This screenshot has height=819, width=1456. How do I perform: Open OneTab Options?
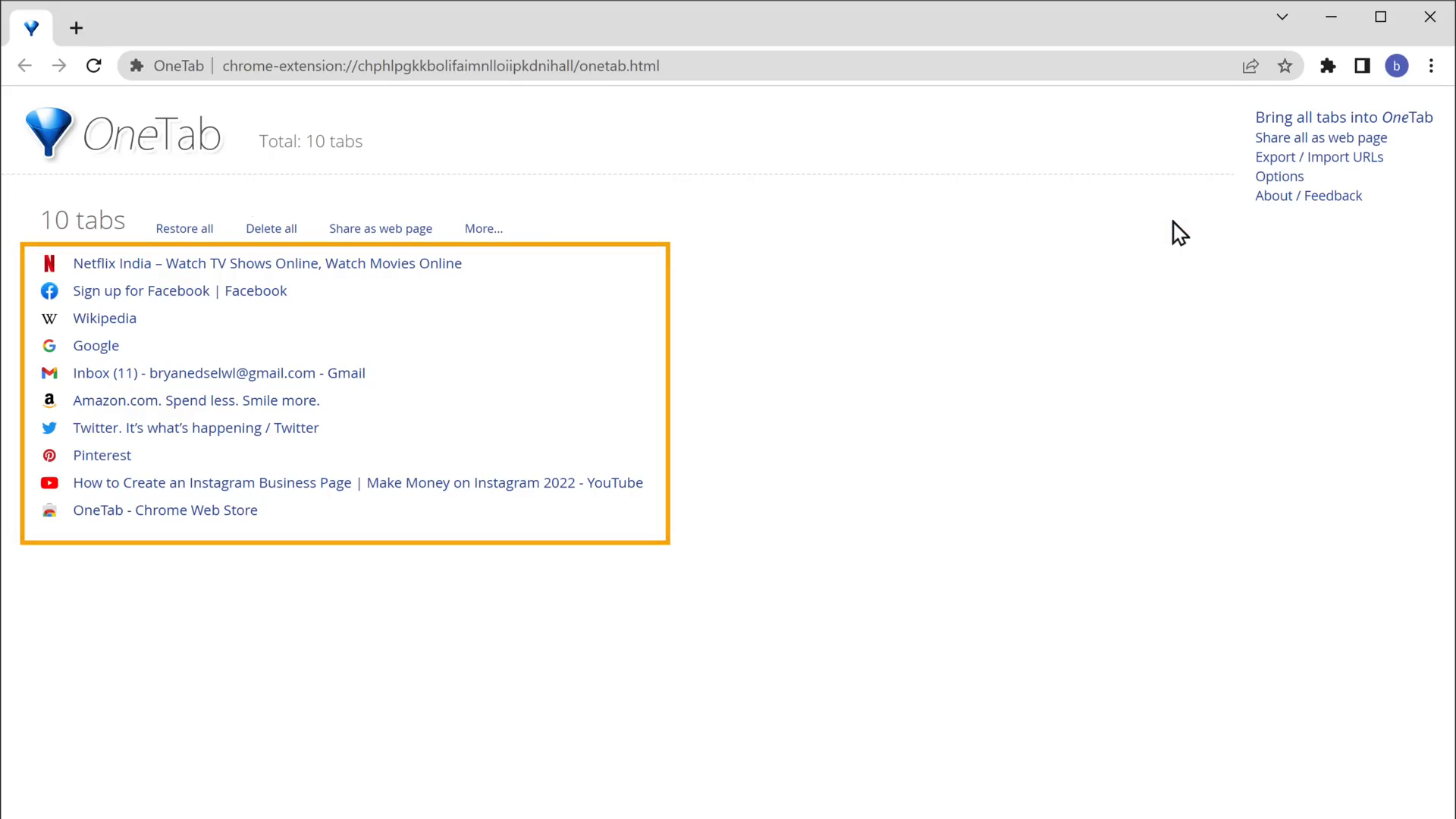(x=1279, y=177)
